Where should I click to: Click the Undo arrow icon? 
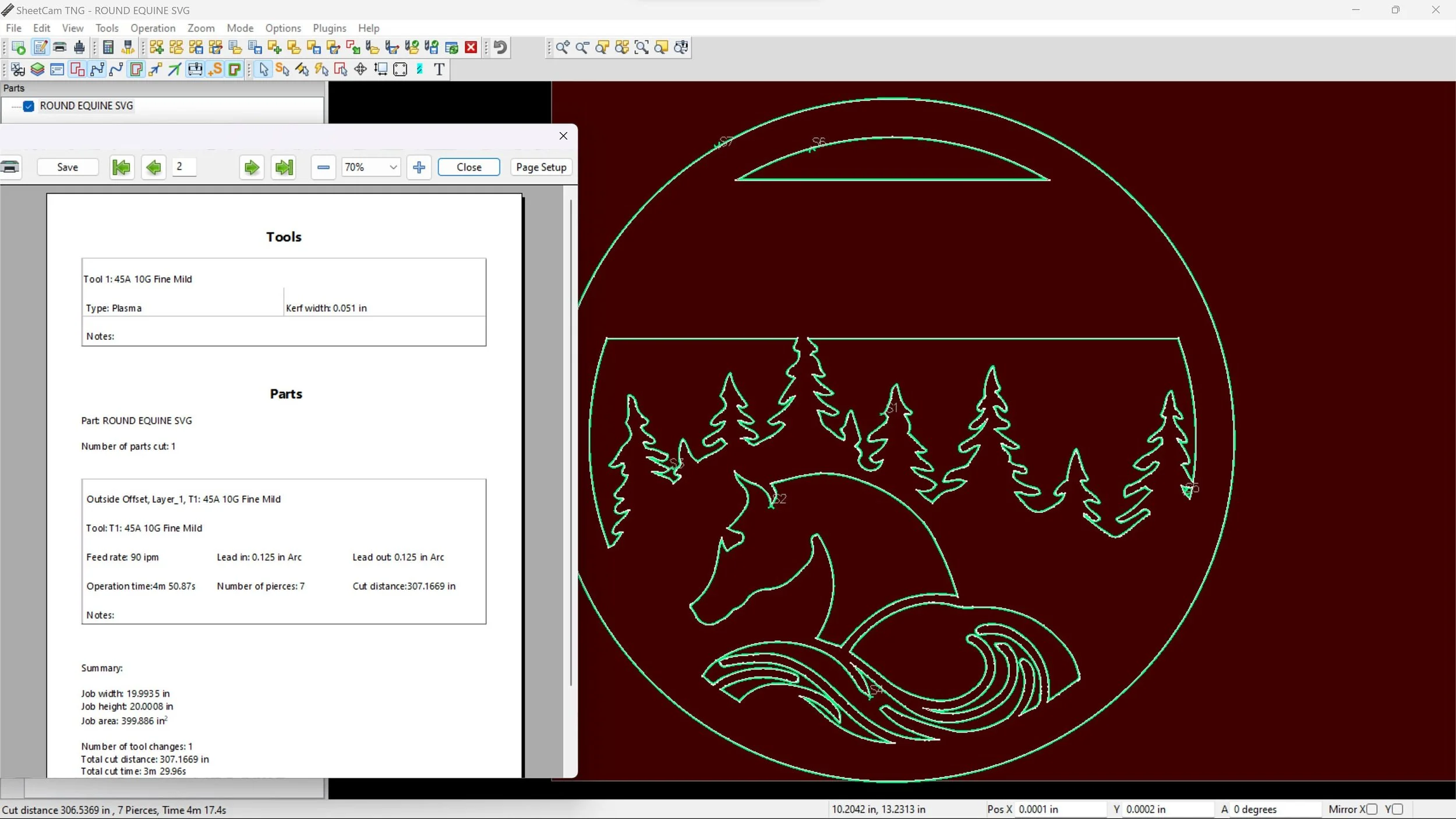pyautogui.click(x=500, y=47)
